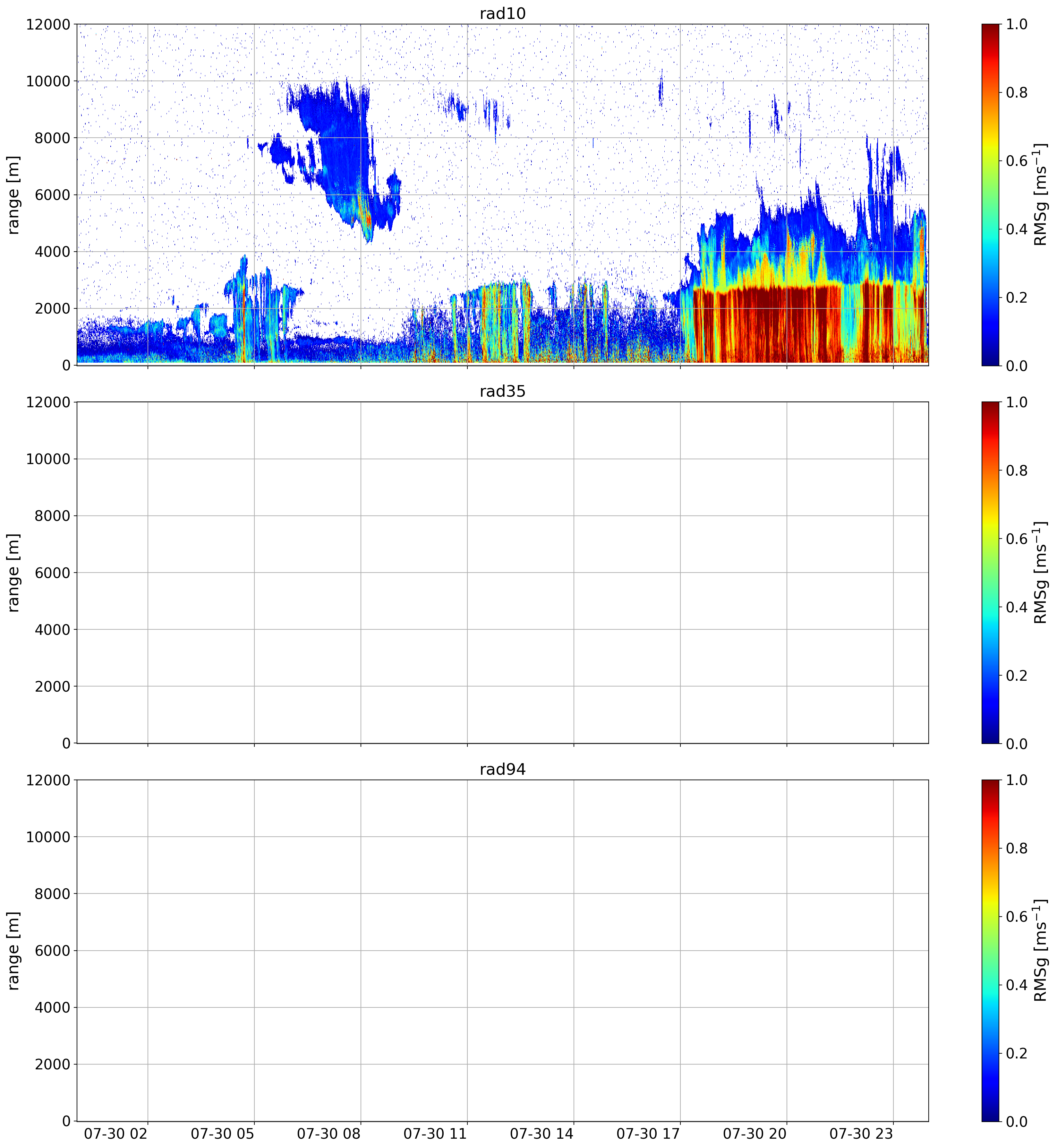
Task: Select the rad35 panel's "range [m]" axis label
Action: pyautogui.click(x=13, y=573)
